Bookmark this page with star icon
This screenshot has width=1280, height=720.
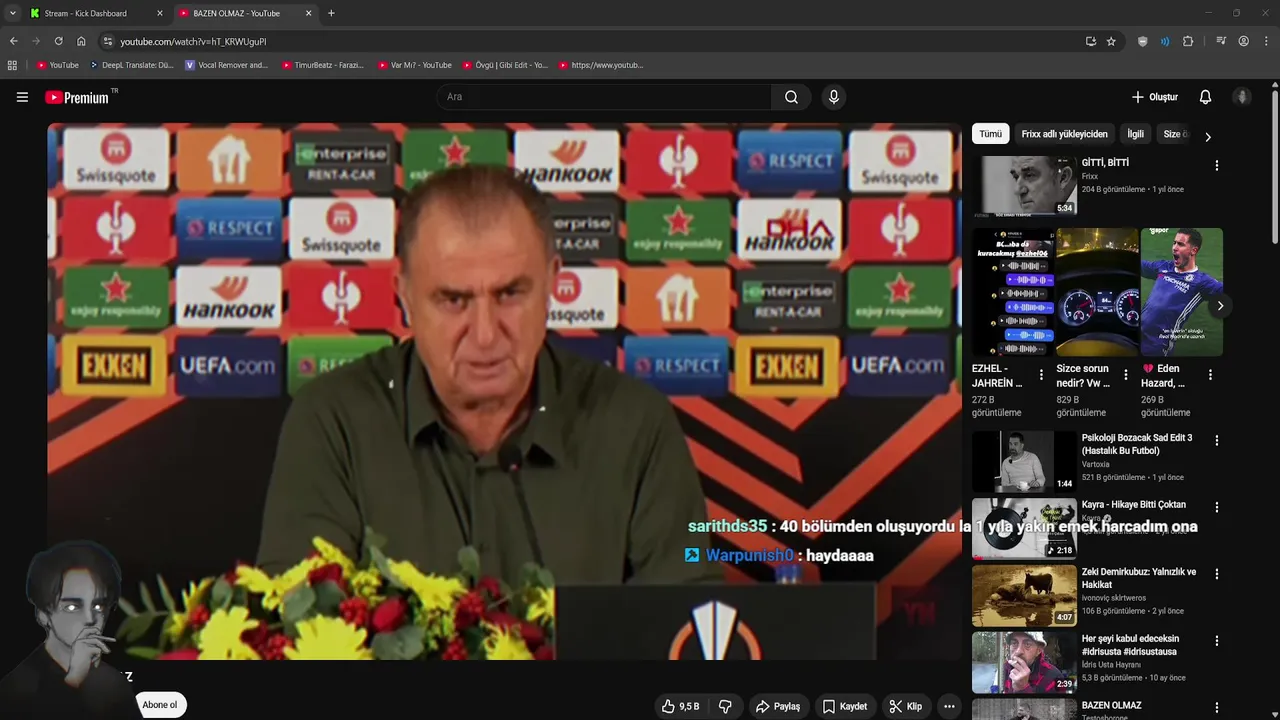point(1111,41)
